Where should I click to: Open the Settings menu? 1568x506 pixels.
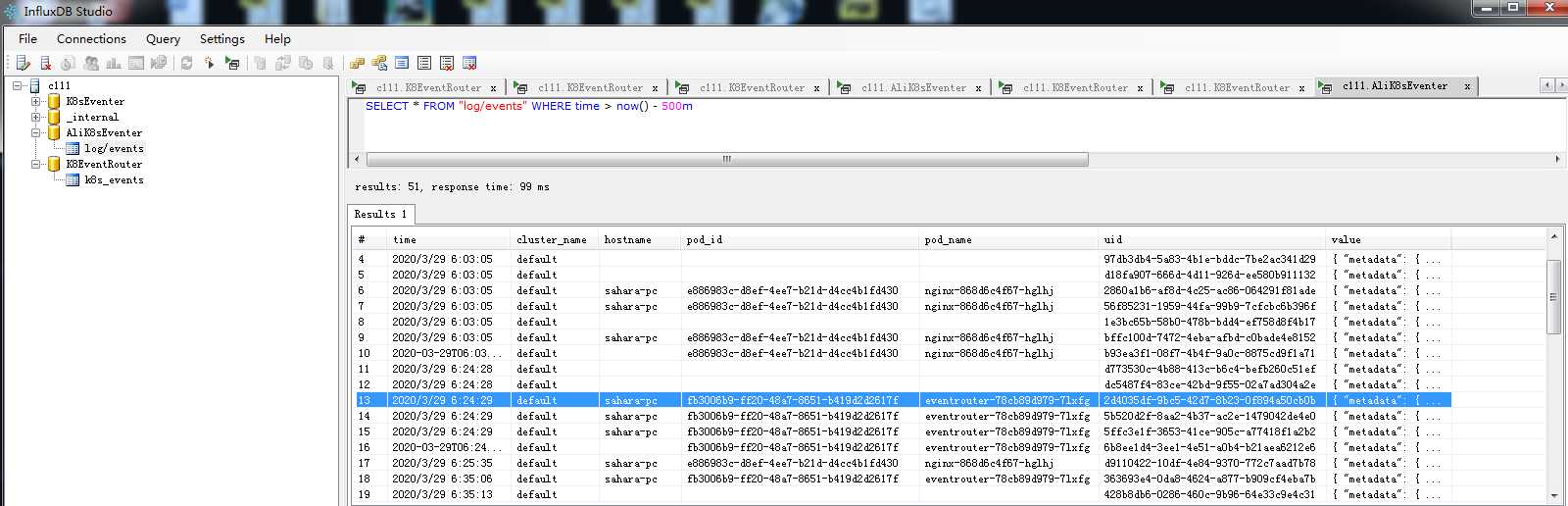222,38
